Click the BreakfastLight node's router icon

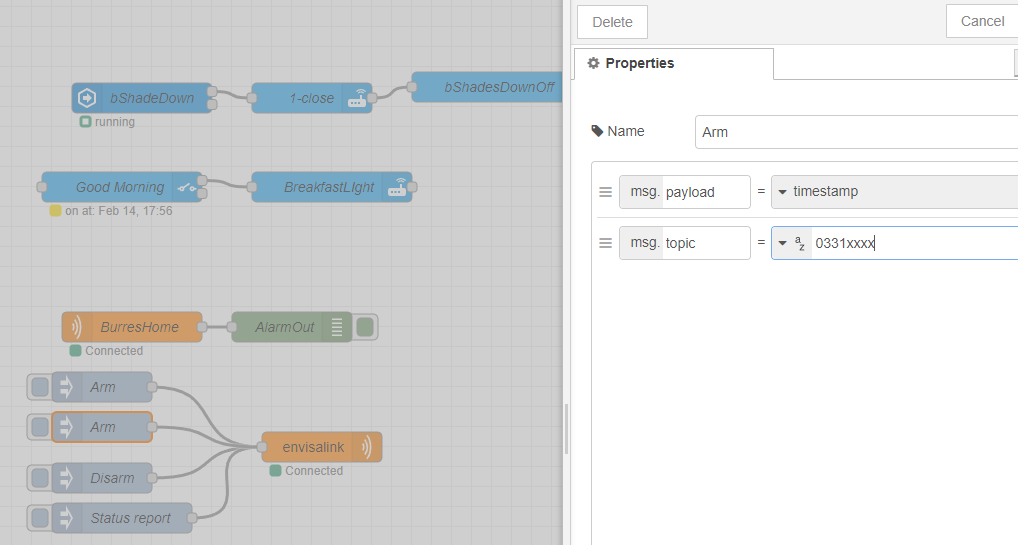click(397, 187)
